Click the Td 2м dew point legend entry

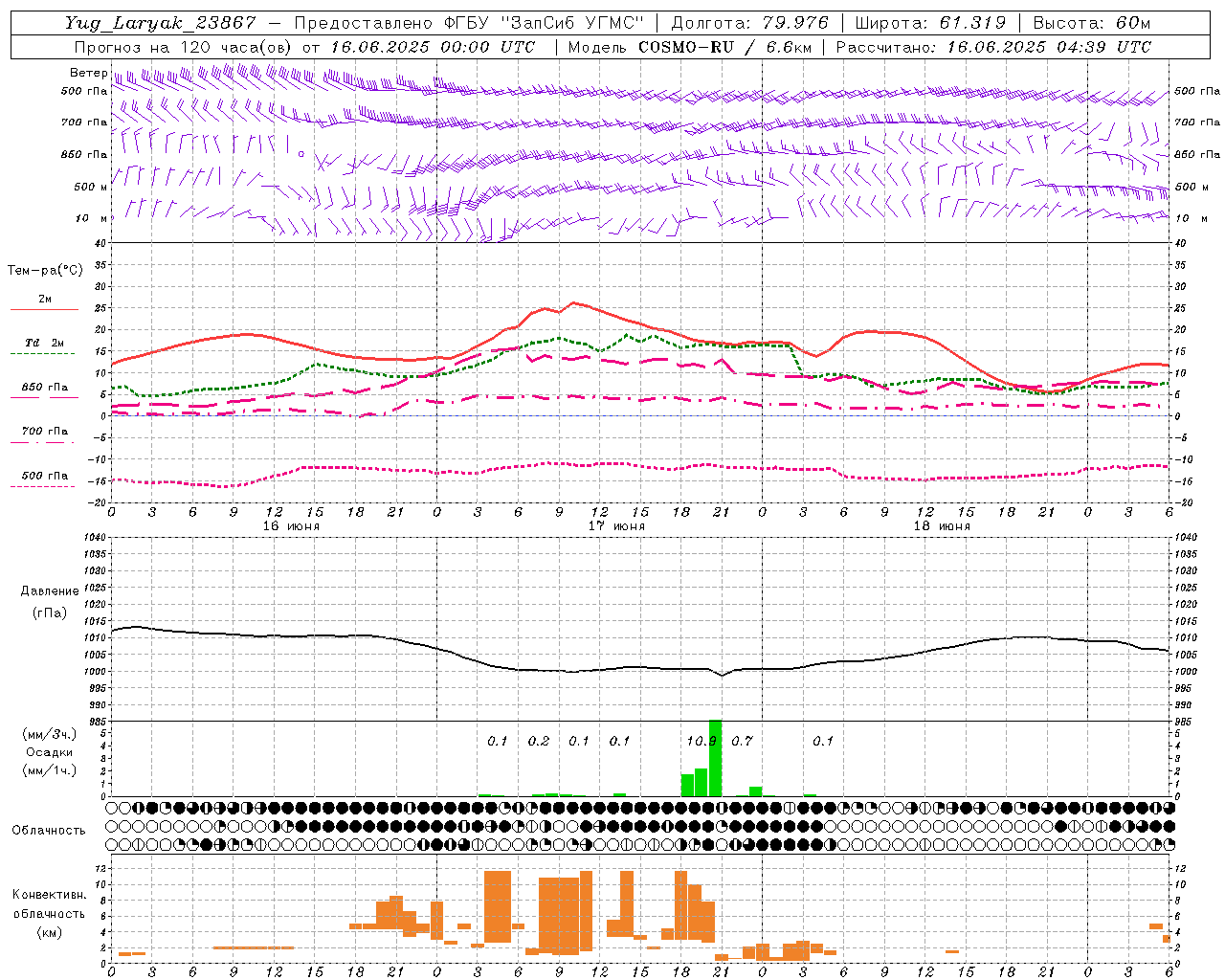pyautogui.click(x=44, y=343)
